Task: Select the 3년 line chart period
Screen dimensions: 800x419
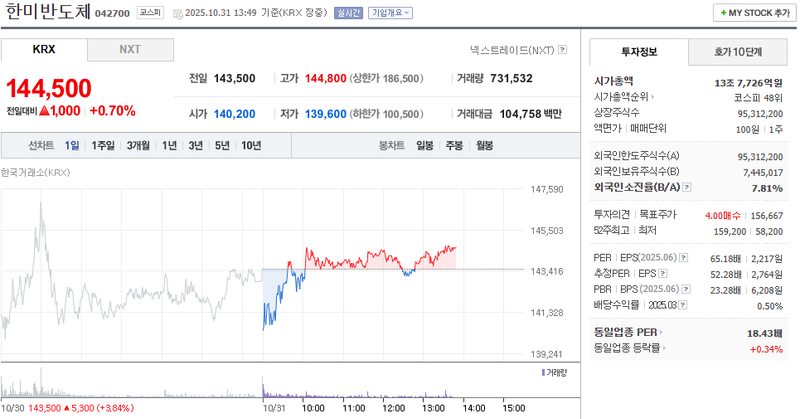Action: click(195, 145)
